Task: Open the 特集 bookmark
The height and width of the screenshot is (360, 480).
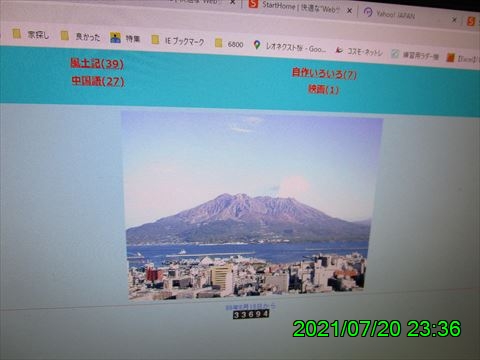Action: coord(125,38)
